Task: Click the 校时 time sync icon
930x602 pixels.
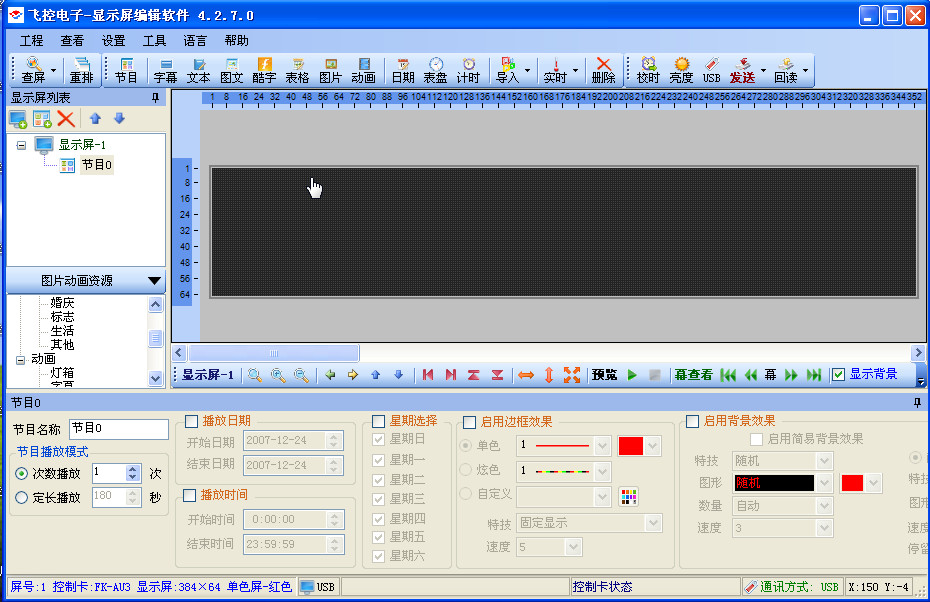Action: pos(648,70)
